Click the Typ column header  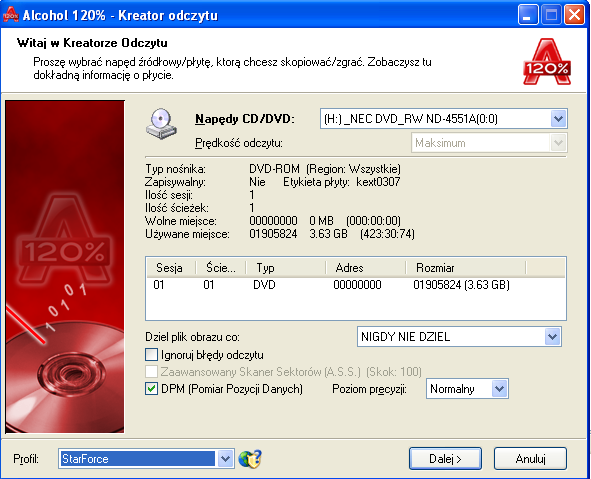(286, 268)
